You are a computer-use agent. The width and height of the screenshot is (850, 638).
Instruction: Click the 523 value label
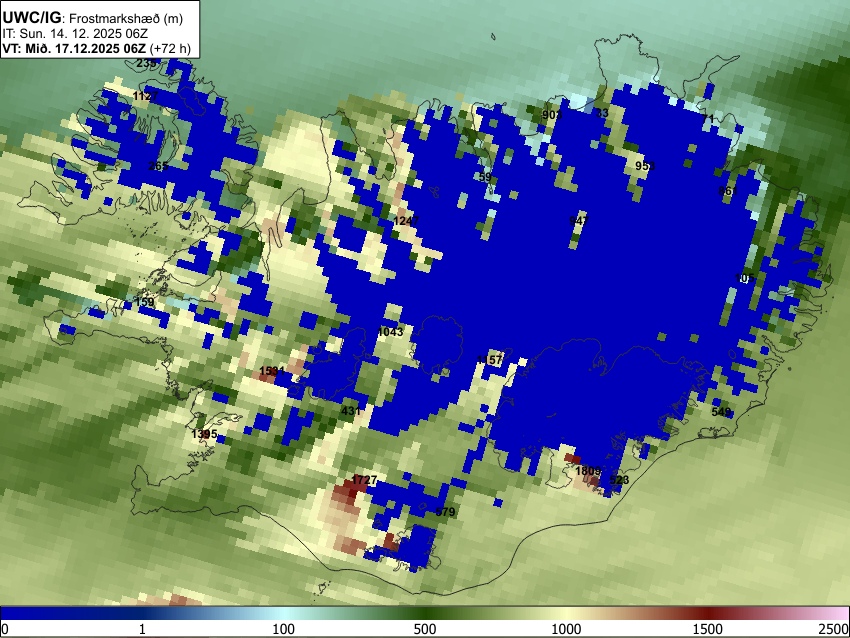(620, 480)
